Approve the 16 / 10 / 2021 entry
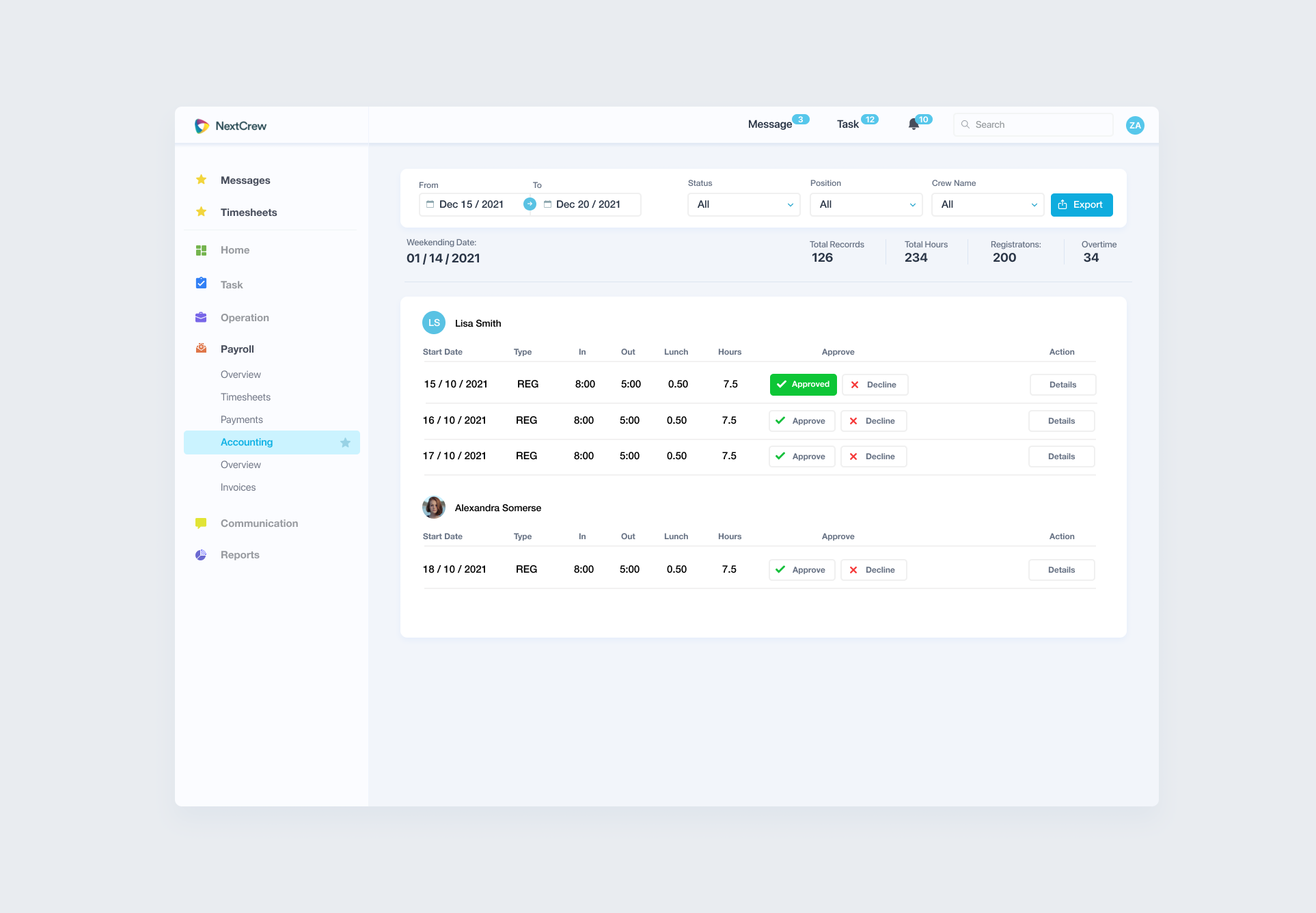Screen dimensions: 1316x913 [801, 421]
